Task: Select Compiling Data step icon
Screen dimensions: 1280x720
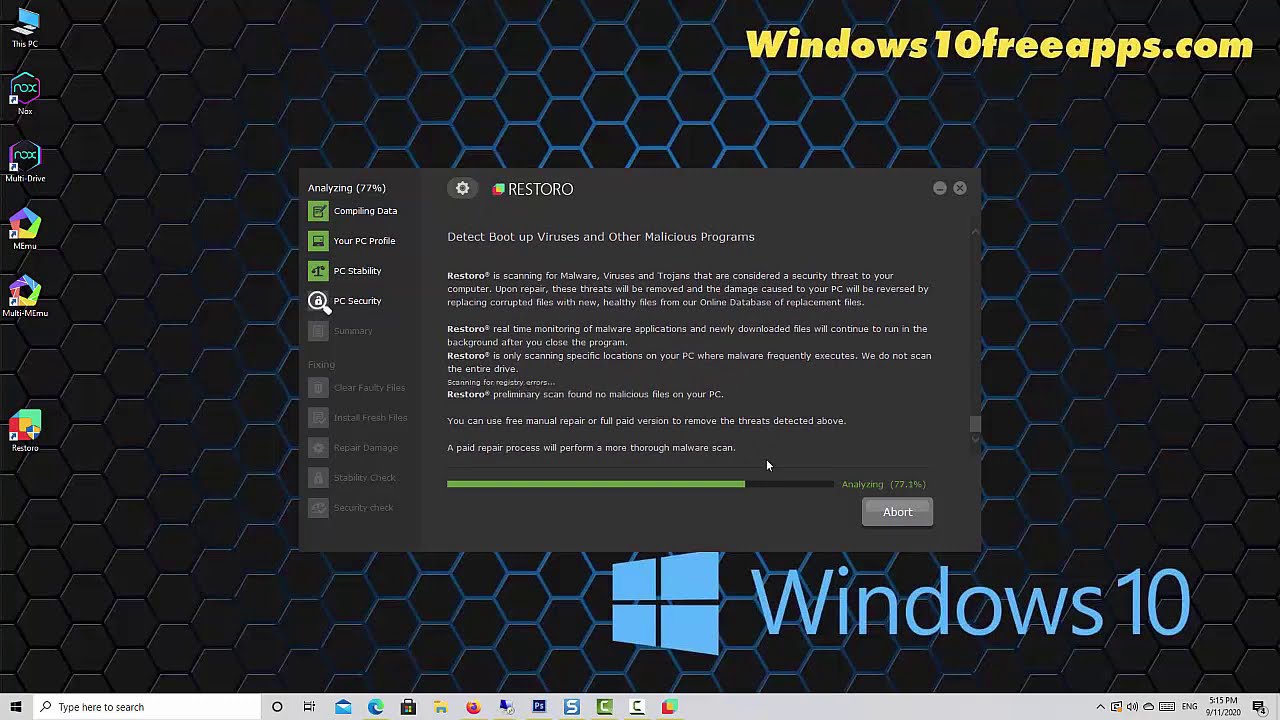Action: coord(318,211)
